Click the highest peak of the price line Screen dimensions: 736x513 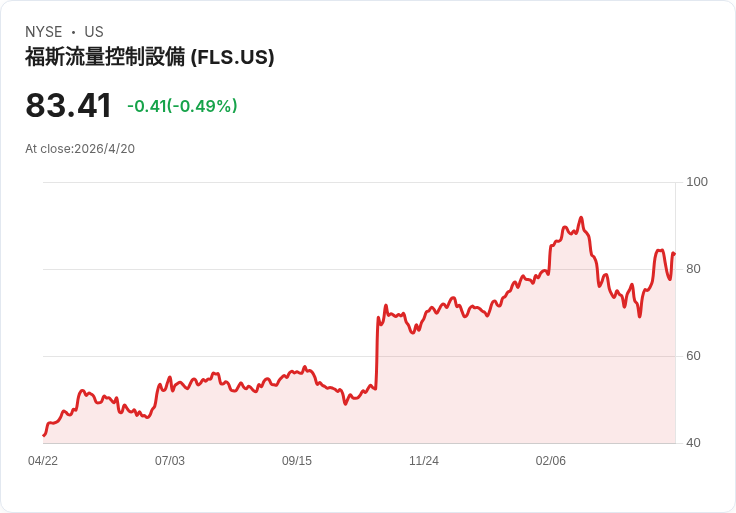click(581, 218)
